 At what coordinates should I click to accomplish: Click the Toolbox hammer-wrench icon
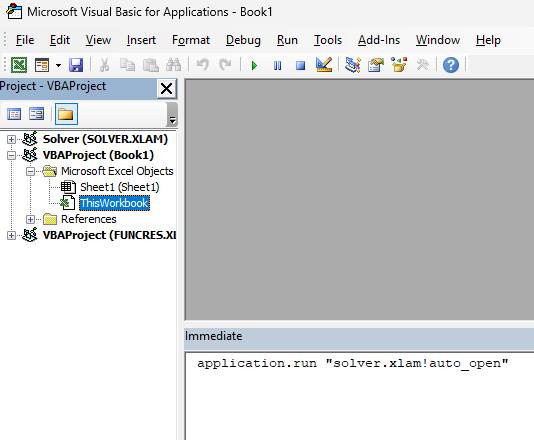coord(422,65)
